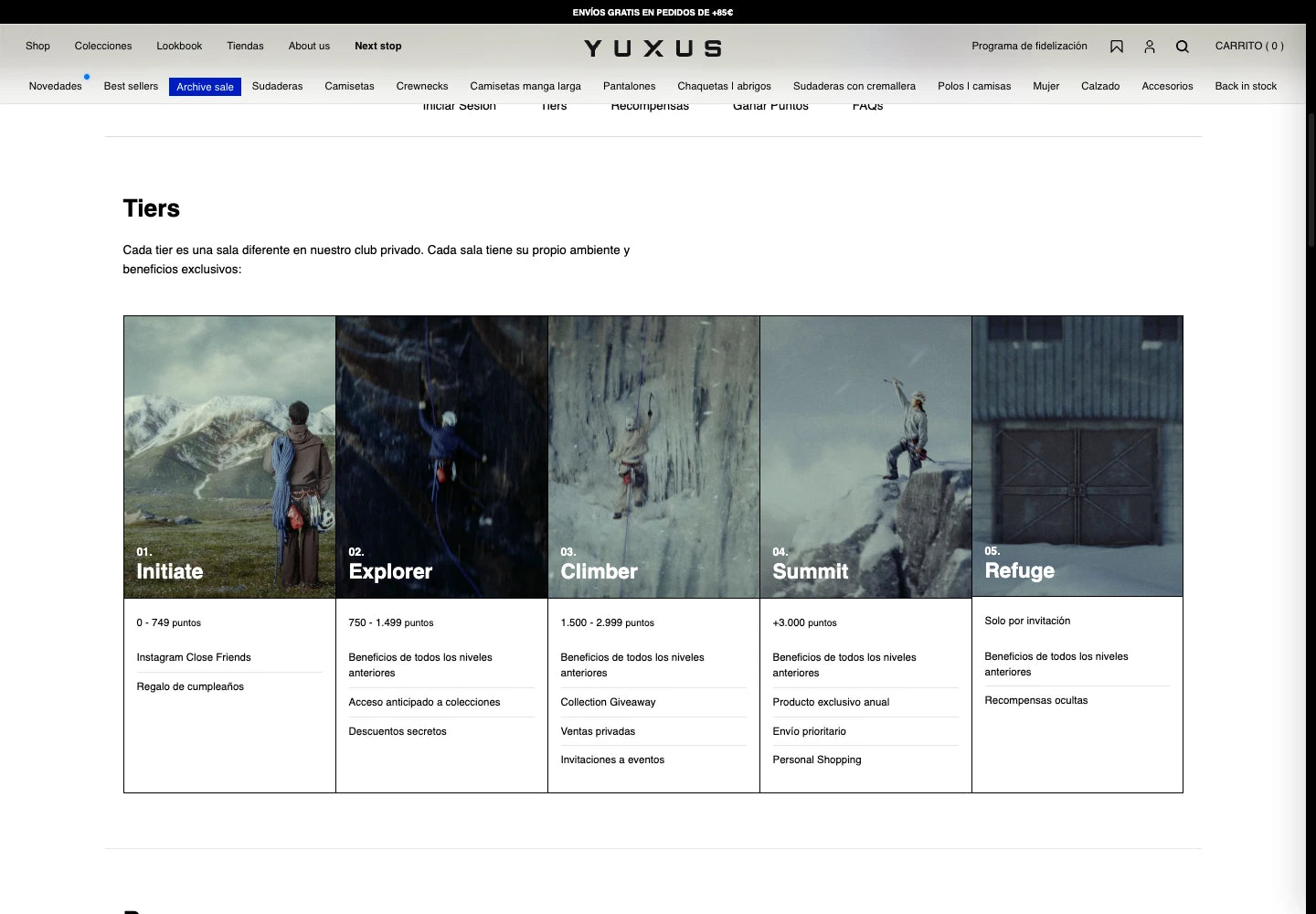
Task: Click the Summit tier image
Action: 865,457
